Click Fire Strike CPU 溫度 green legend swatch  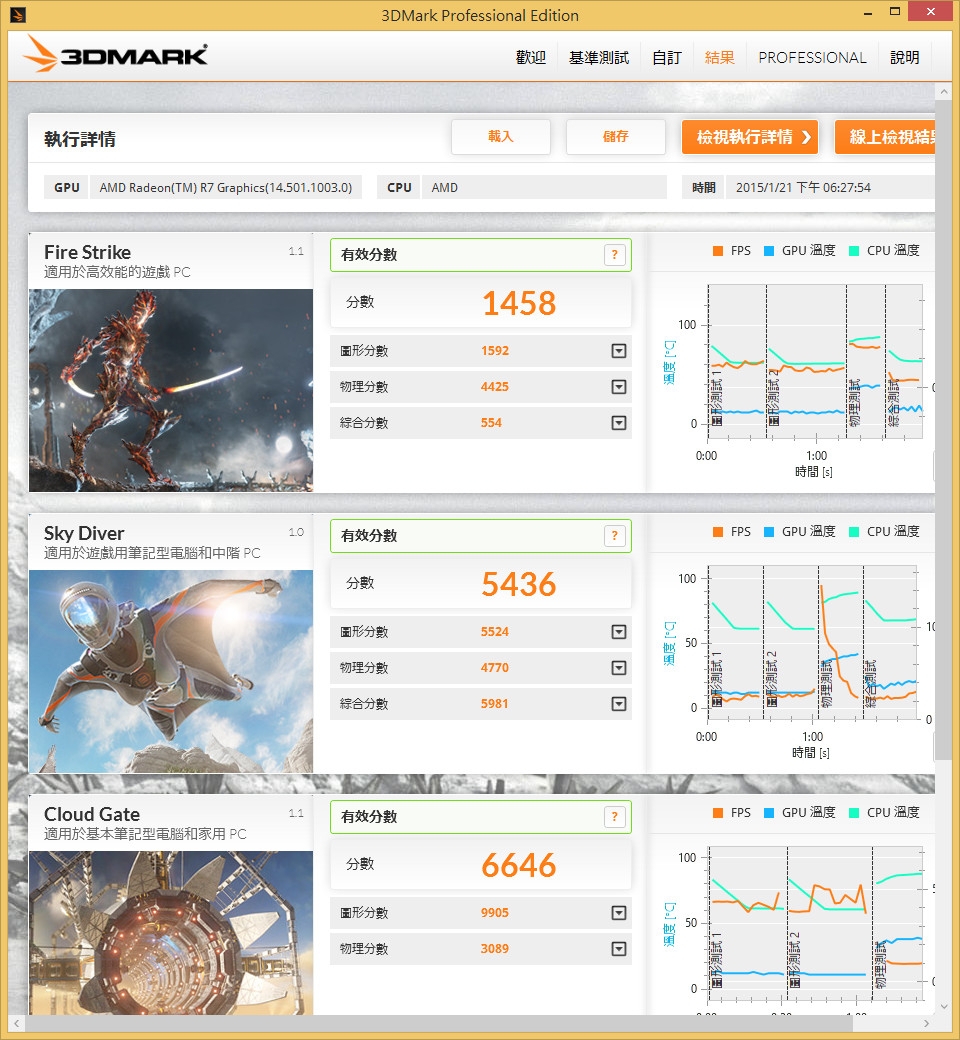pyautogui.click(x=854, y=251)
